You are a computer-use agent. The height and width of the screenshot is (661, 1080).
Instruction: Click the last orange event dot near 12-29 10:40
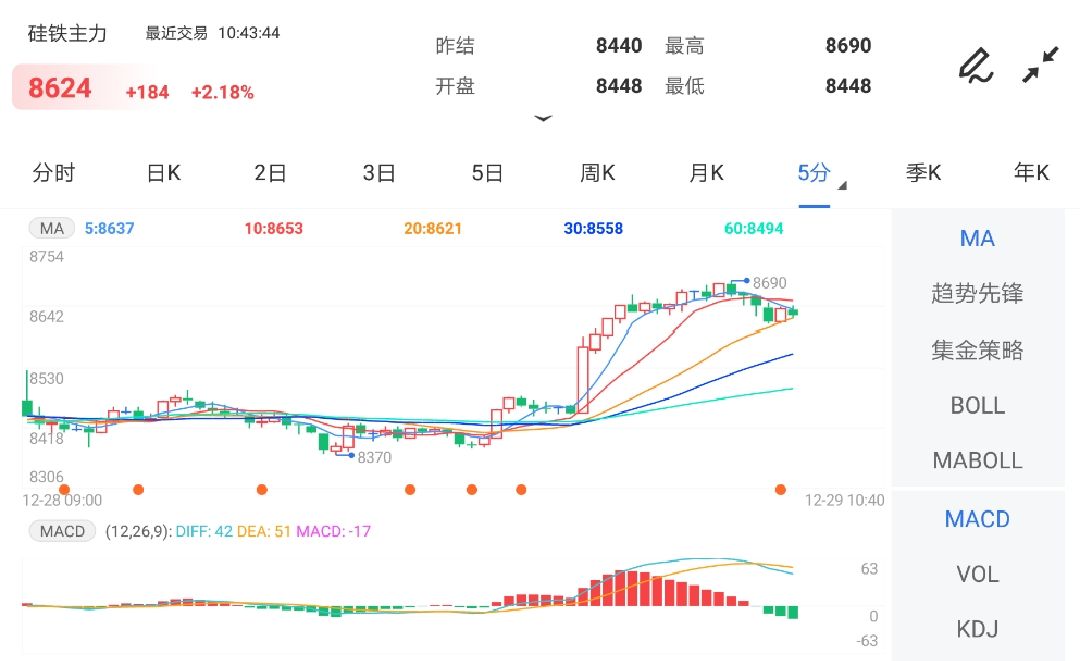click(x=780, y=490)
